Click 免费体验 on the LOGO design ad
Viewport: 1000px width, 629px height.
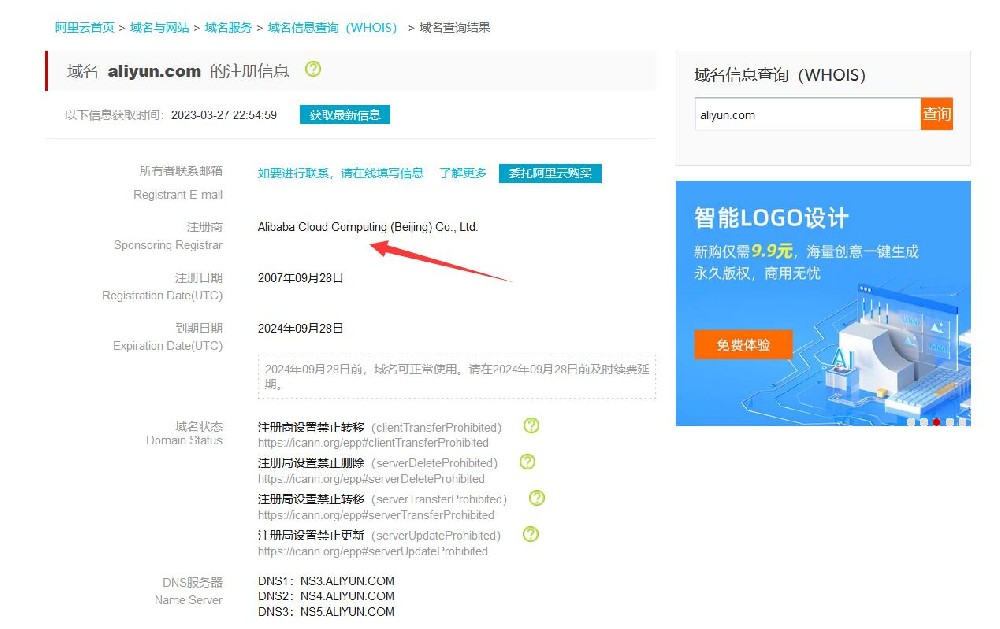coord(743,345)
